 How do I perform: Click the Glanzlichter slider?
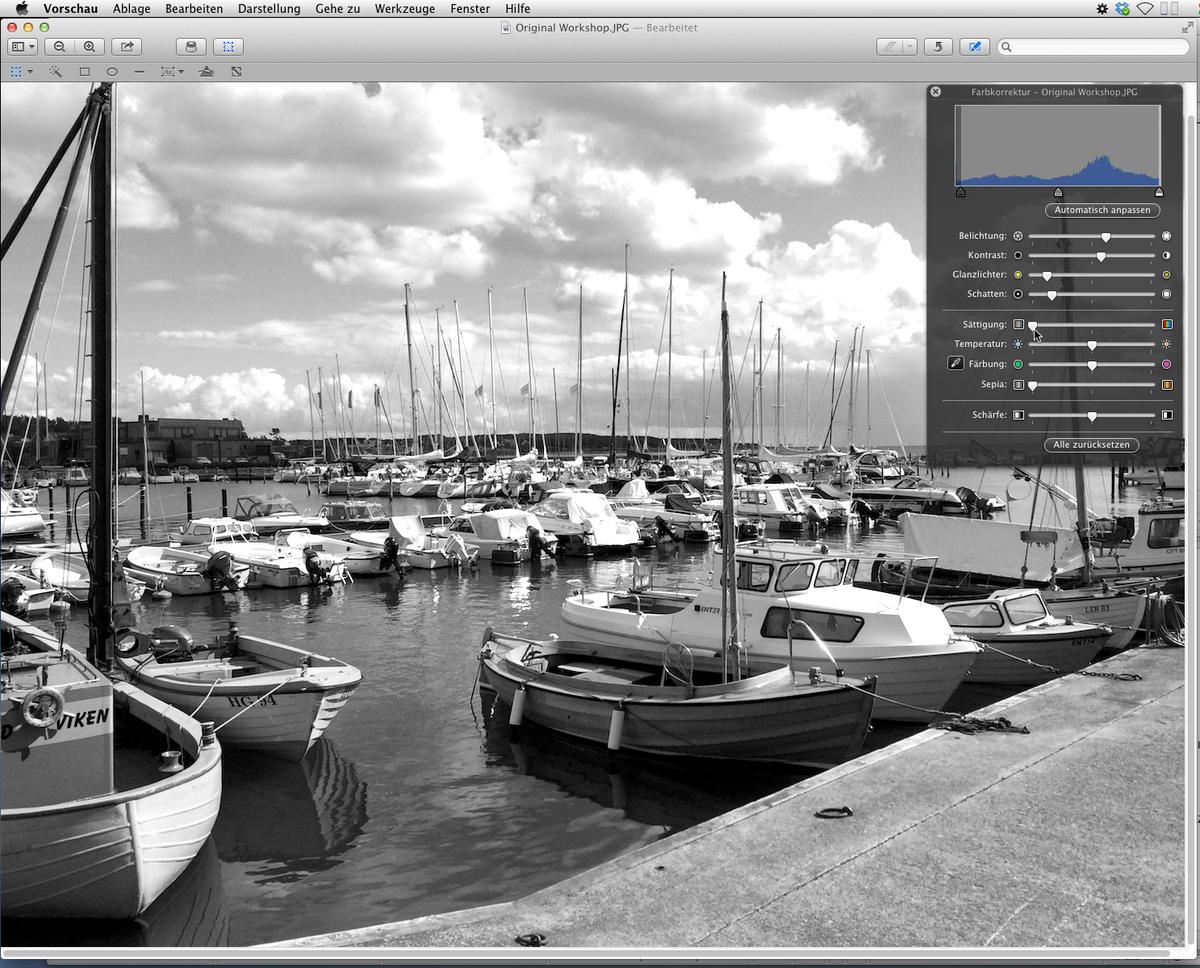click(x=1092, y=275)
